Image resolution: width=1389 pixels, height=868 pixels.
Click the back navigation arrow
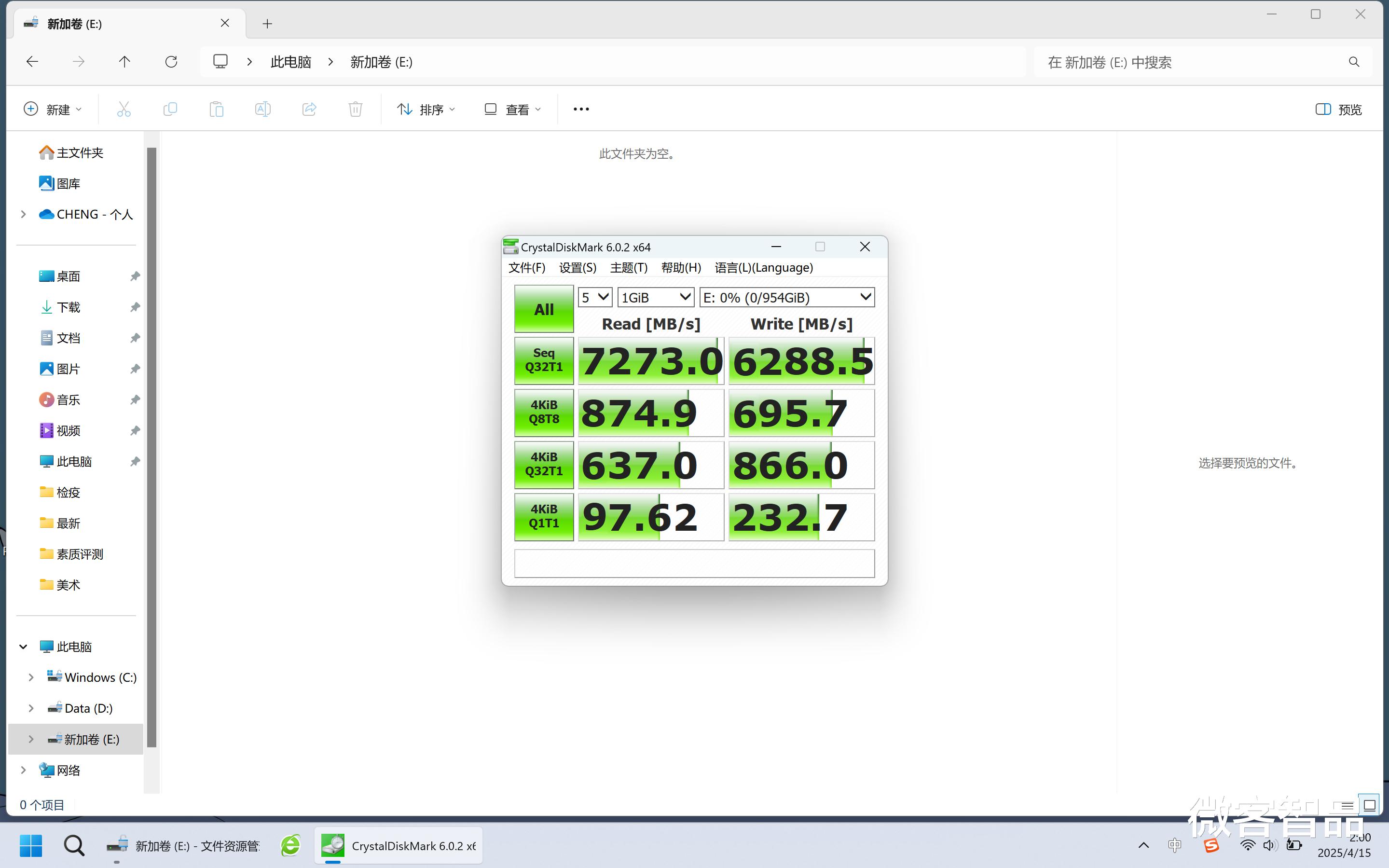pos(33,62)
